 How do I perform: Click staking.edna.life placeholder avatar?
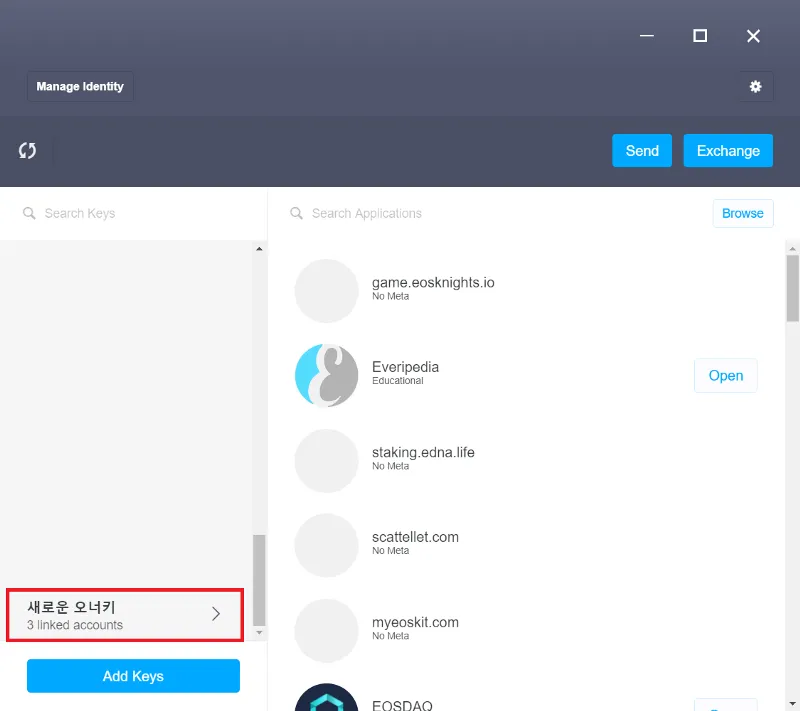coord(327,461)
